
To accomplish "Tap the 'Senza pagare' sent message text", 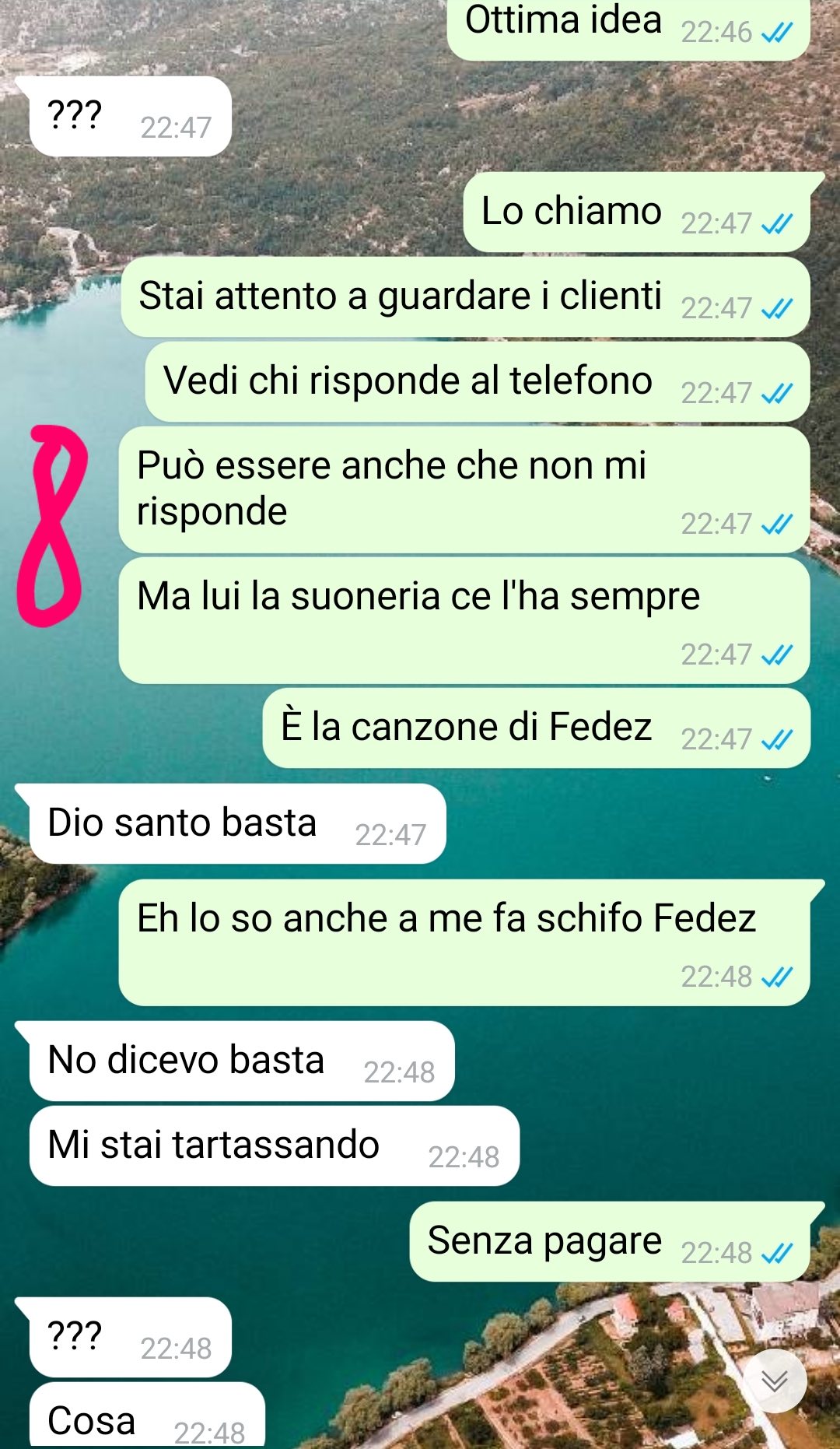I will point(544,1240).
